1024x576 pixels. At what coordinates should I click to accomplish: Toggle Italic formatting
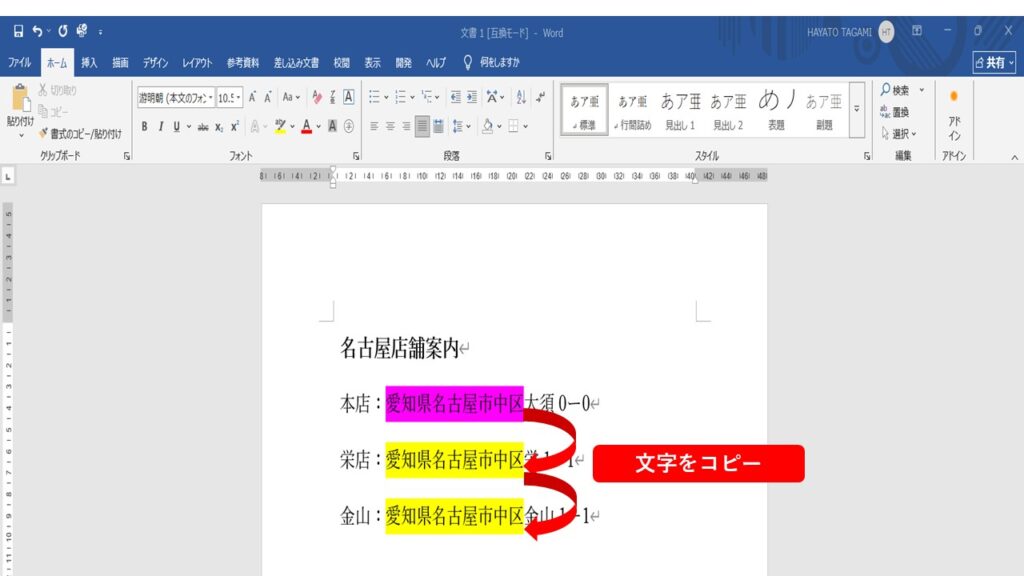pos(160,126)
